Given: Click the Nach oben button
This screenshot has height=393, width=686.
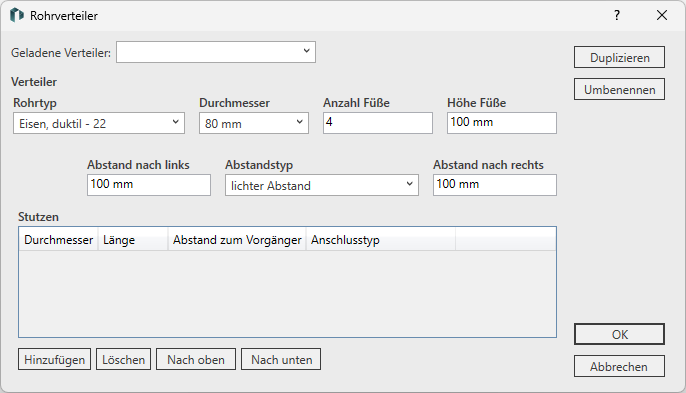Looking at the screenshot, I should pyautogui.click(x=196, y=359).
